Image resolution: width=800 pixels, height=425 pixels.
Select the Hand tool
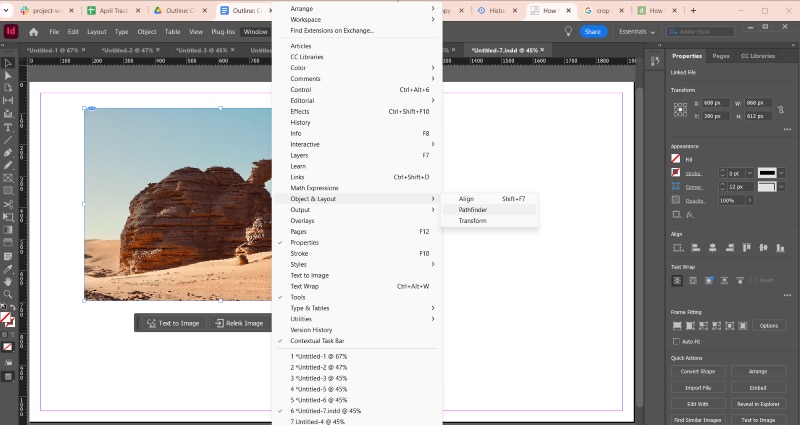(8, 282)
